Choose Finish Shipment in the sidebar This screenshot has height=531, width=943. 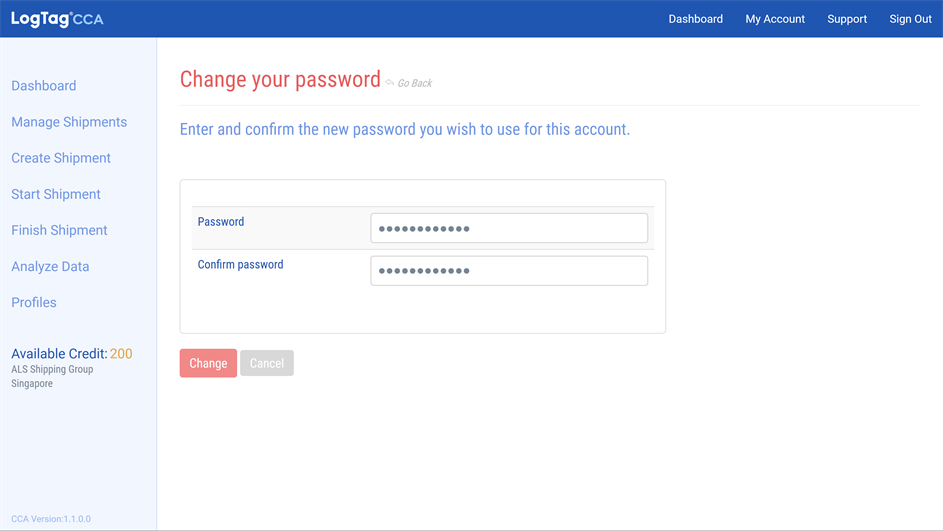pos(59,230)
